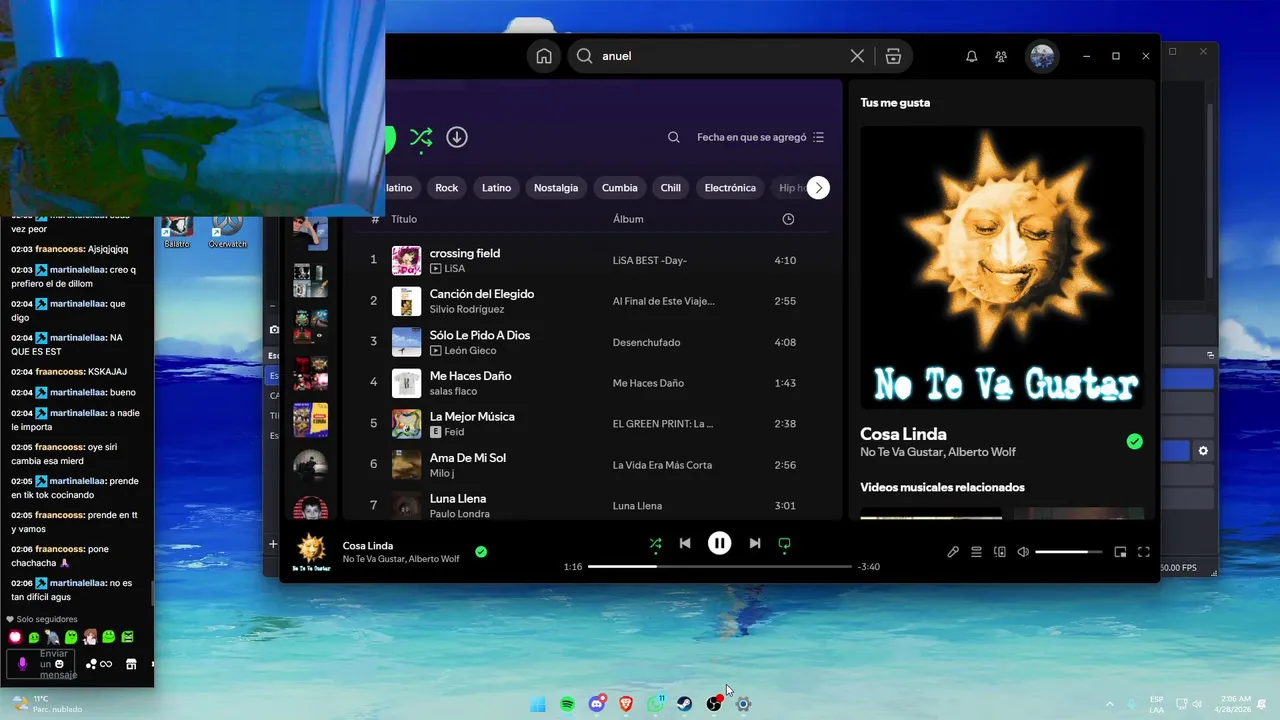Open the infinity icon in chat
Screen dimensions: 1280x720
click(106, 664)
